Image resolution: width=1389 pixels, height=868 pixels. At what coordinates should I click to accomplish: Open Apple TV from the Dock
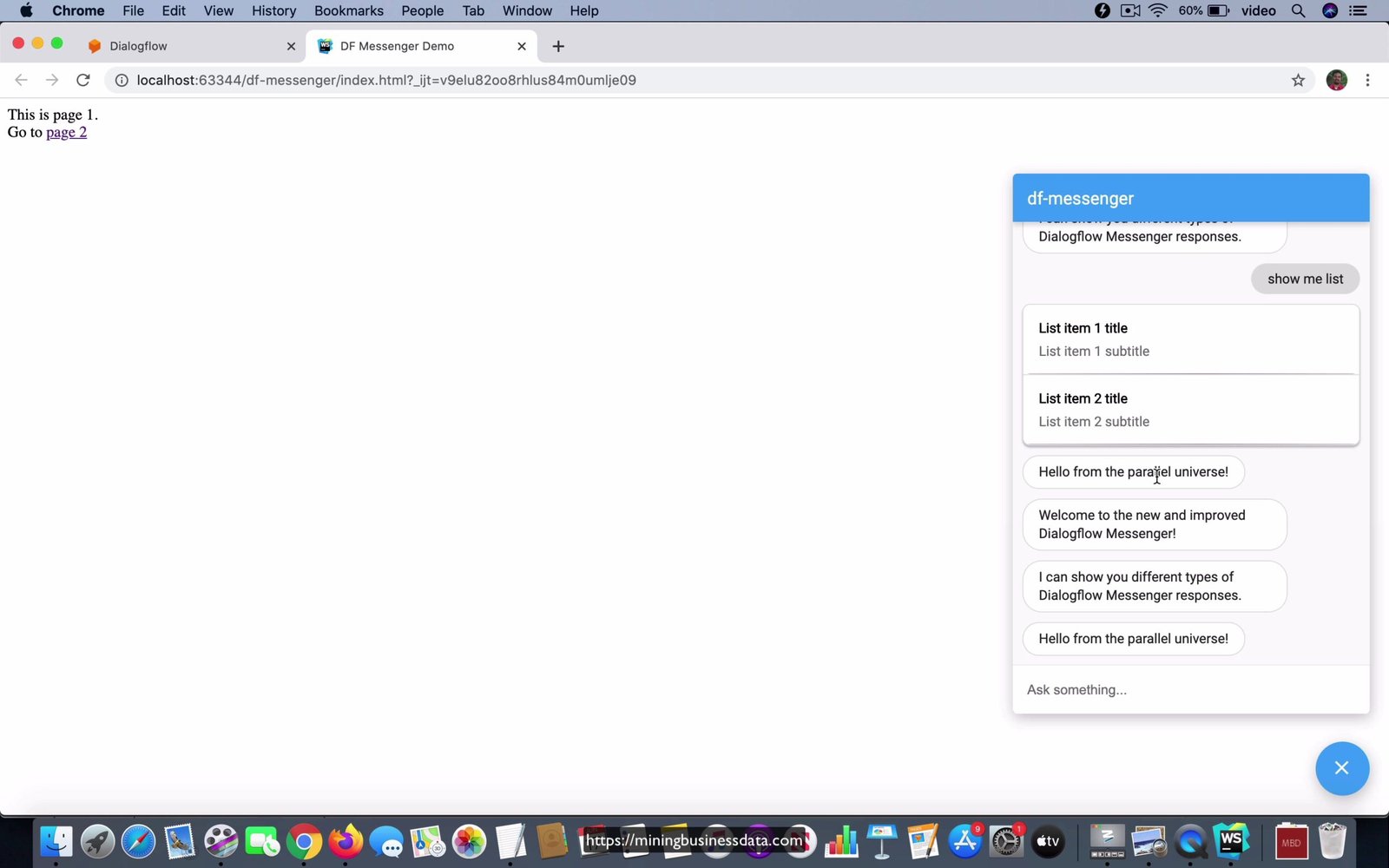(1048, 841)
